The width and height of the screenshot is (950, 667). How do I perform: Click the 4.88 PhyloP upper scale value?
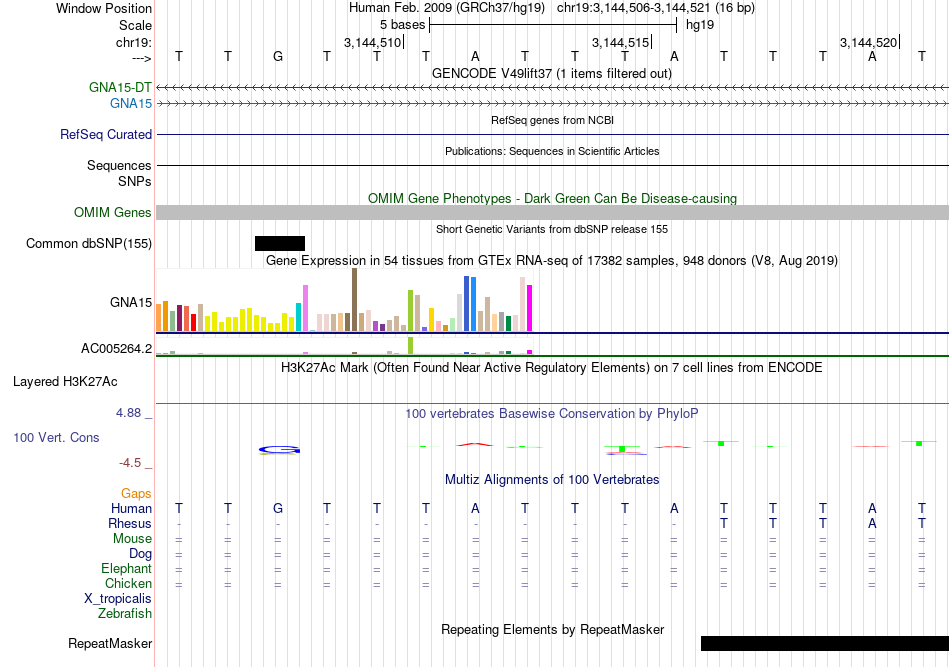[x=128, y=413]
